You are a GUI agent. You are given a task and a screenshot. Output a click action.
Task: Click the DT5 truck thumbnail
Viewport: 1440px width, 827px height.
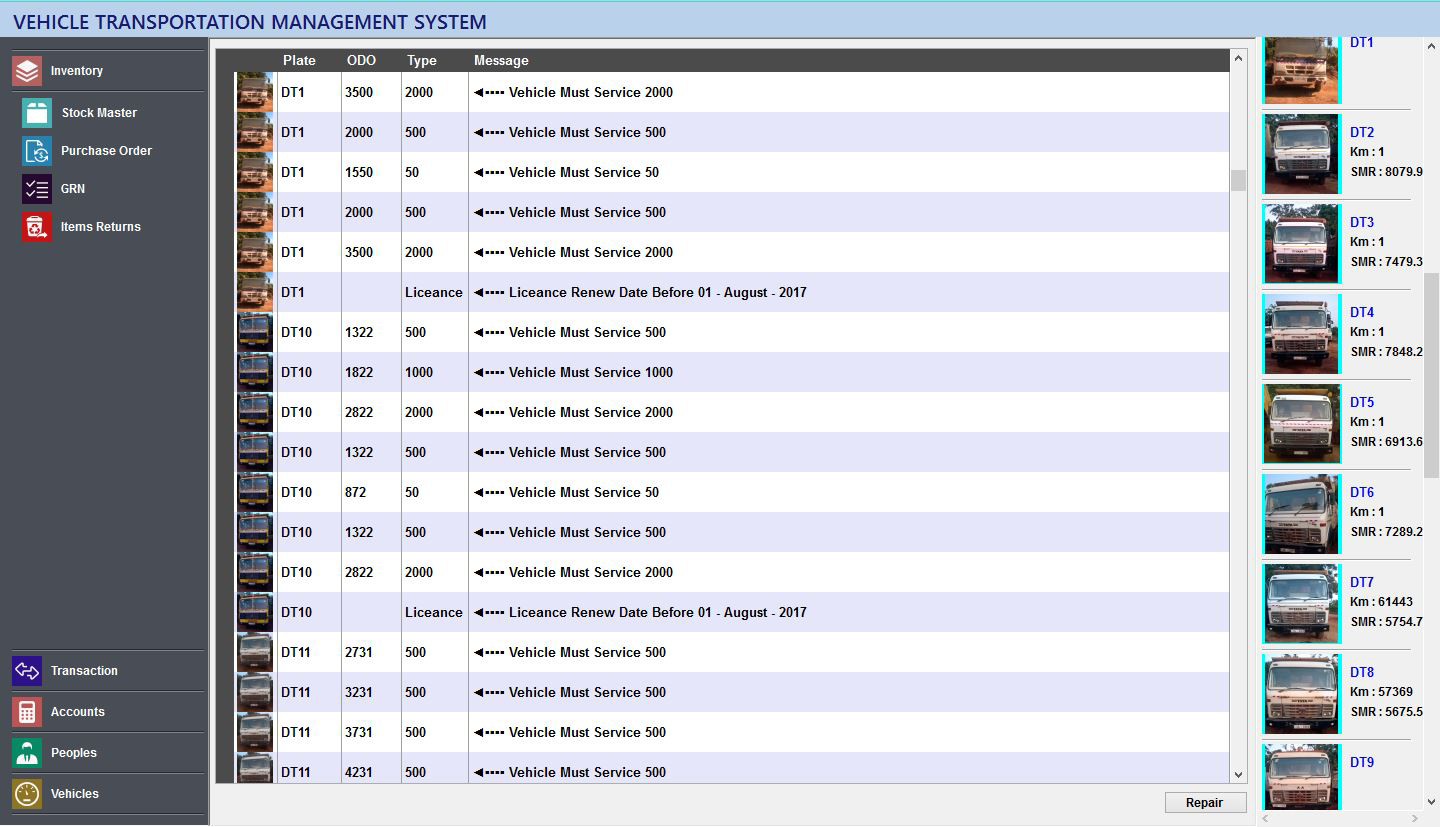[x=1300, y=424]
